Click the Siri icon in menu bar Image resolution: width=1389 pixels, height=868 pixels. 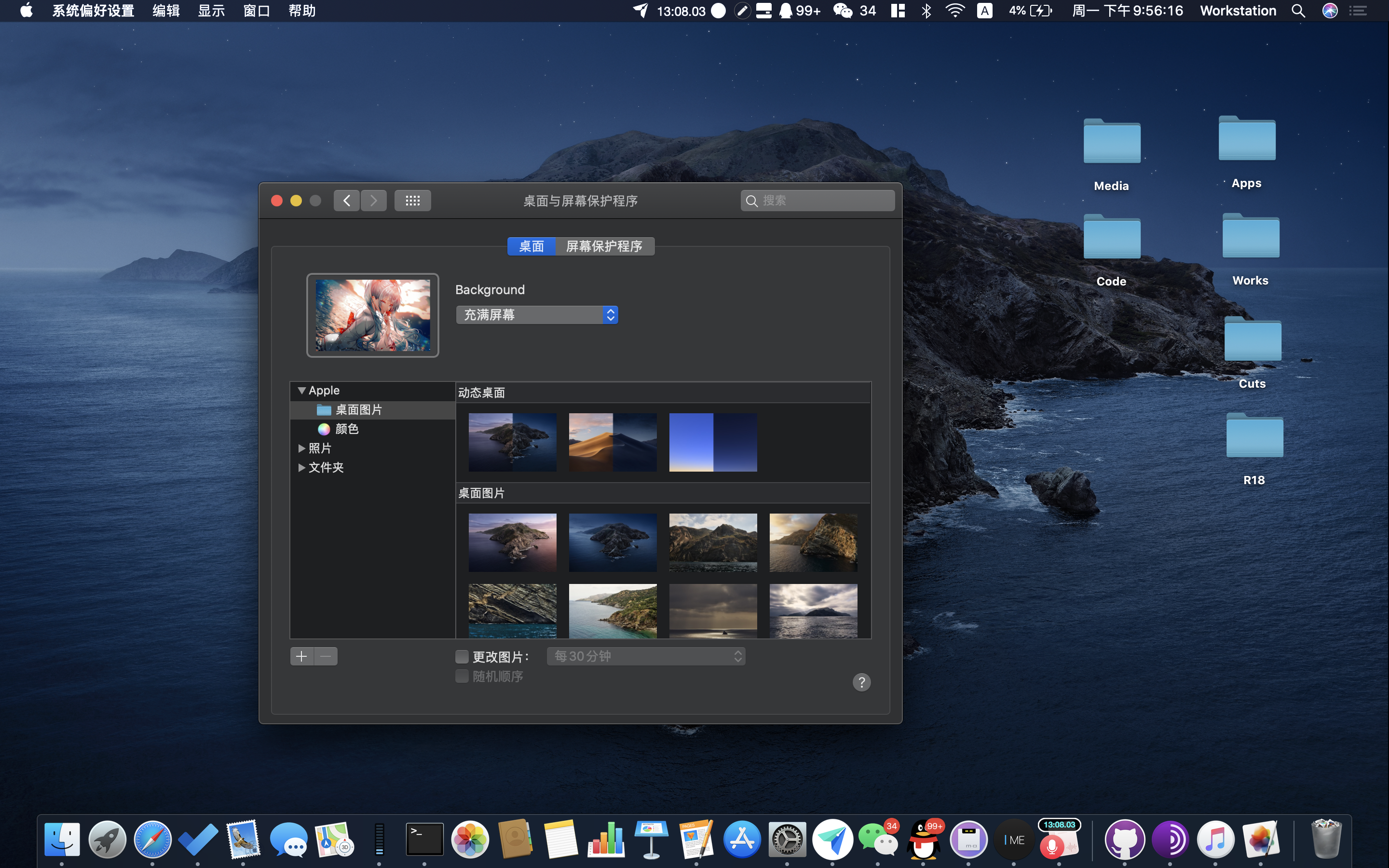coord(1329,11)
